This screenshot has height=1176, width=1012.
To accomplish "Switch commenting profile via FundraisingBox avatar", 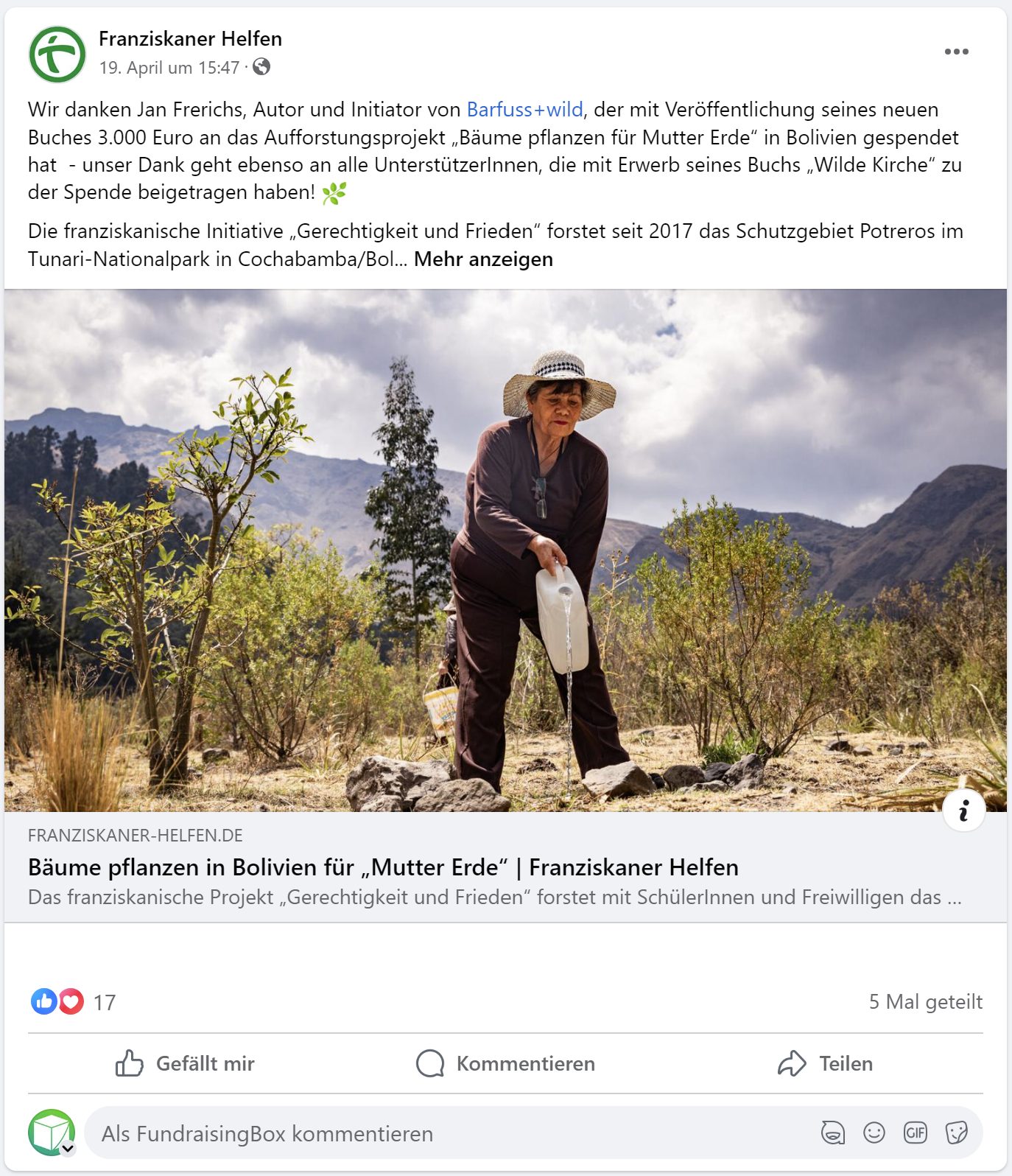I will coord(52,1133).
